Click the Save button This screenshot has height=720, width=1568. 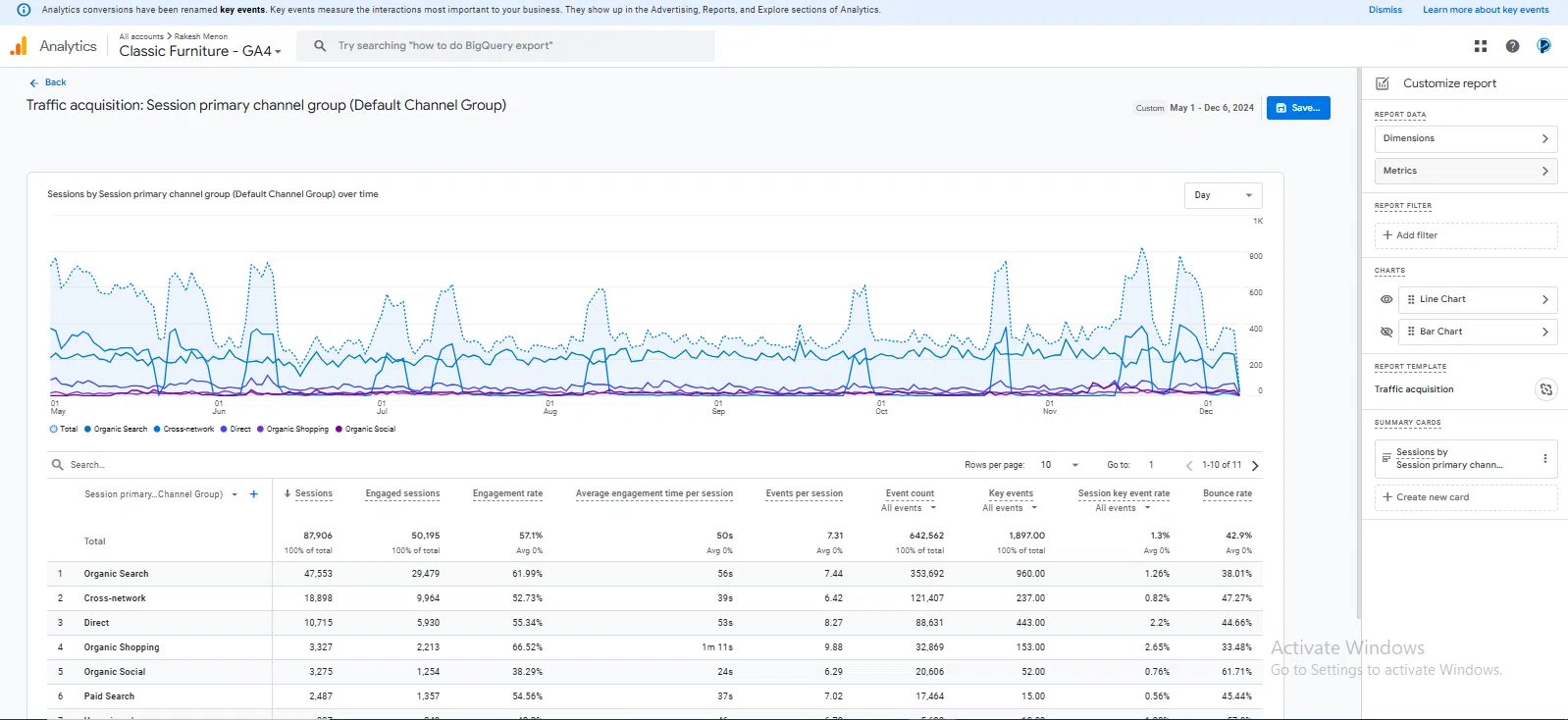click(1297, 108)
